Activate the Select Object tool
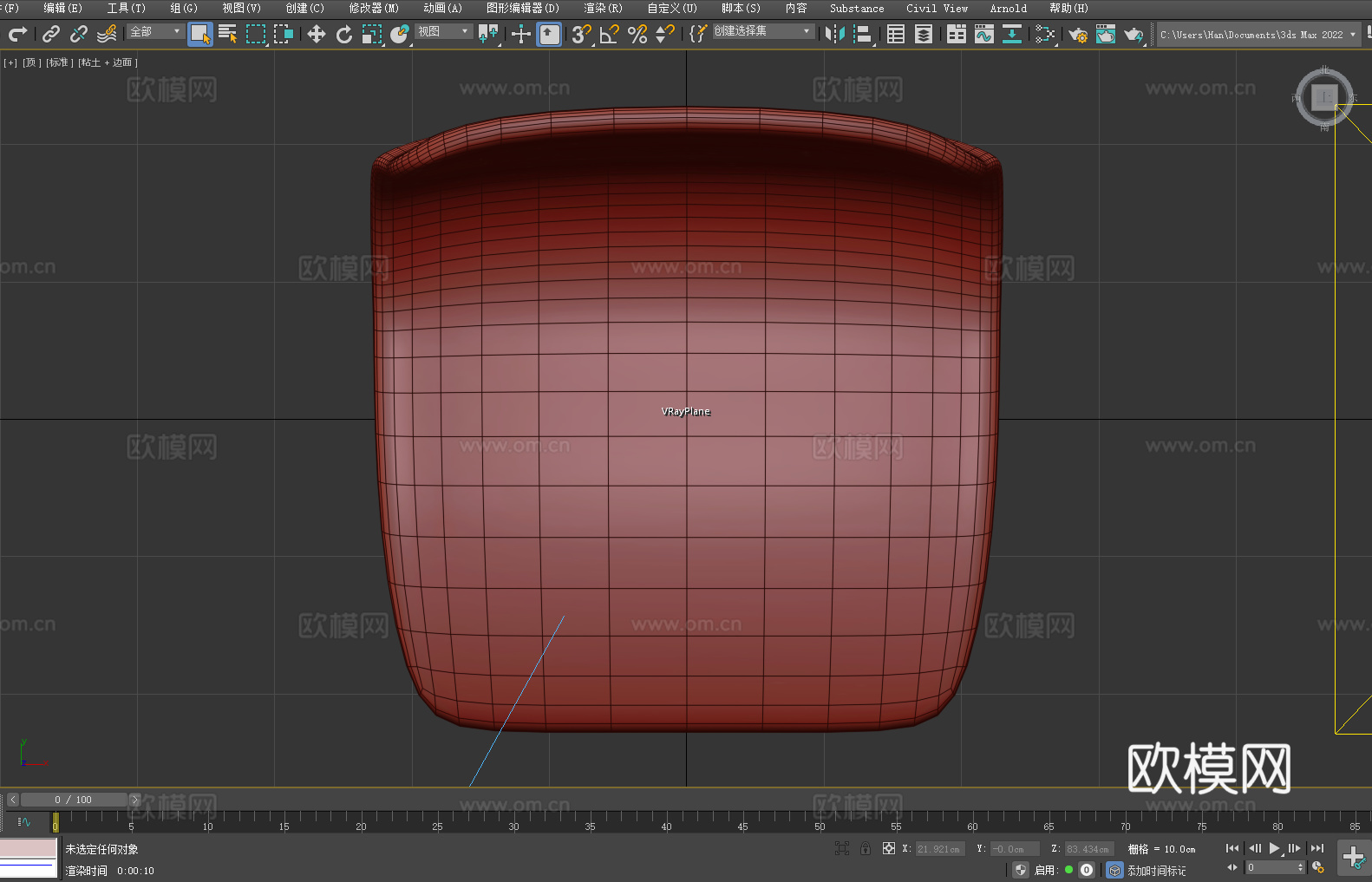The image size is (1372, 882). pos(200,34)
